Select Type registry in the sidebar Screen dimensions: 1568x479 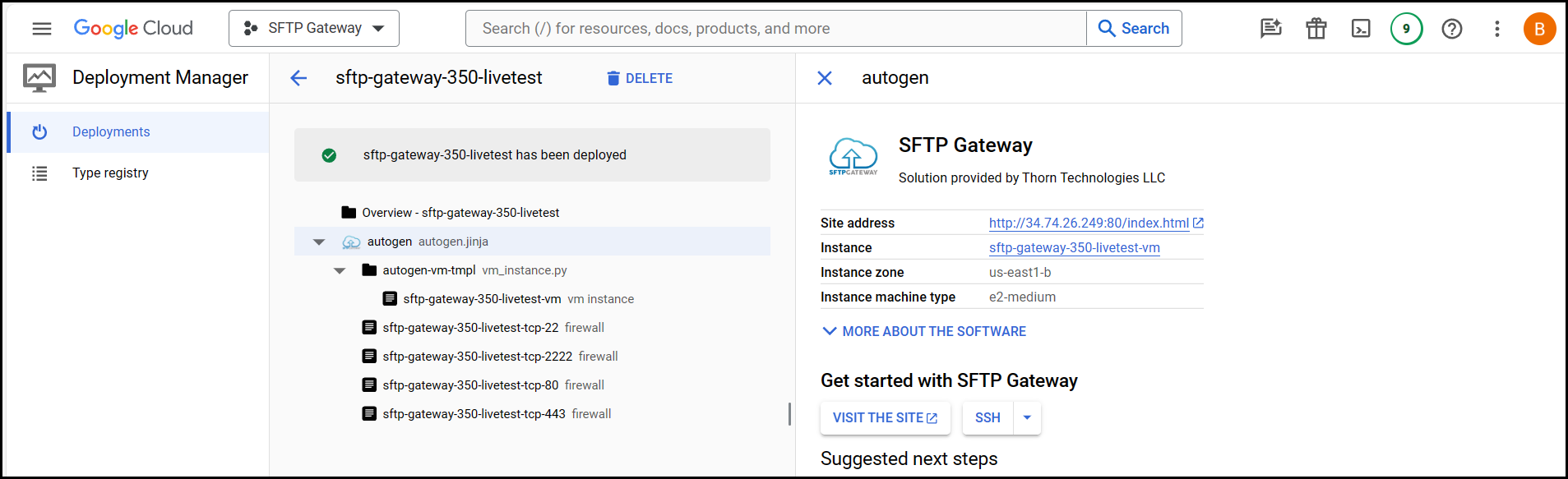click(138, 173)
